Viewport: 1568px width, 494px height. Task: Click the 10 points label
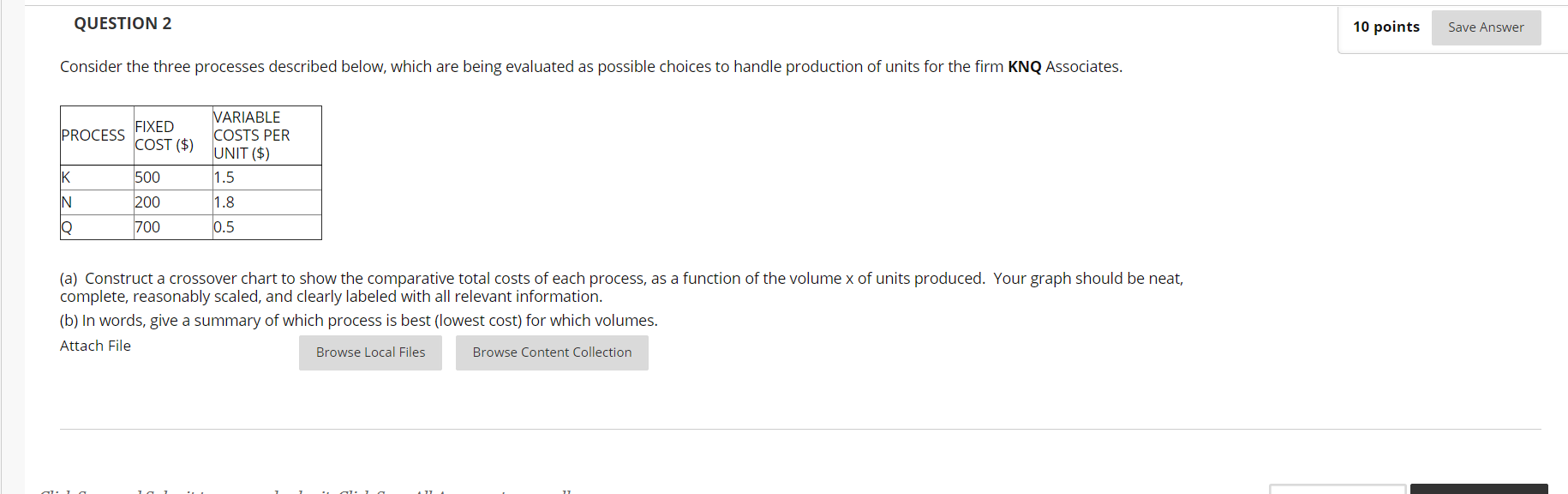coord(1385,27)
